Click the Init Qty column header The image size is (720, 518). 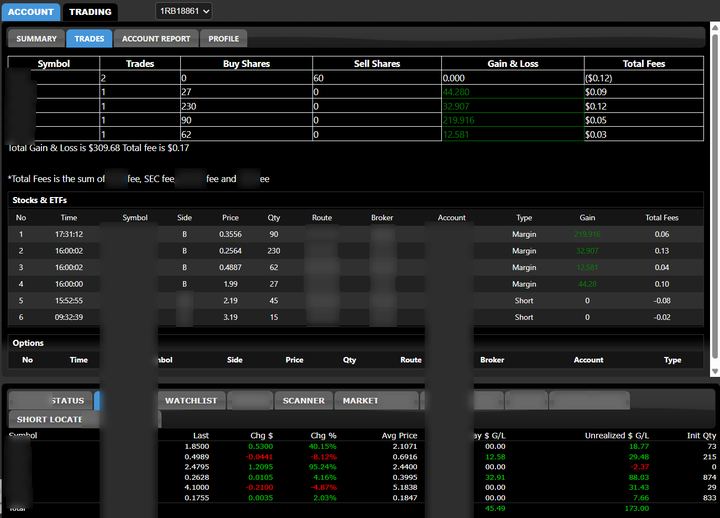pyautogui.click(x=702, y=435)
